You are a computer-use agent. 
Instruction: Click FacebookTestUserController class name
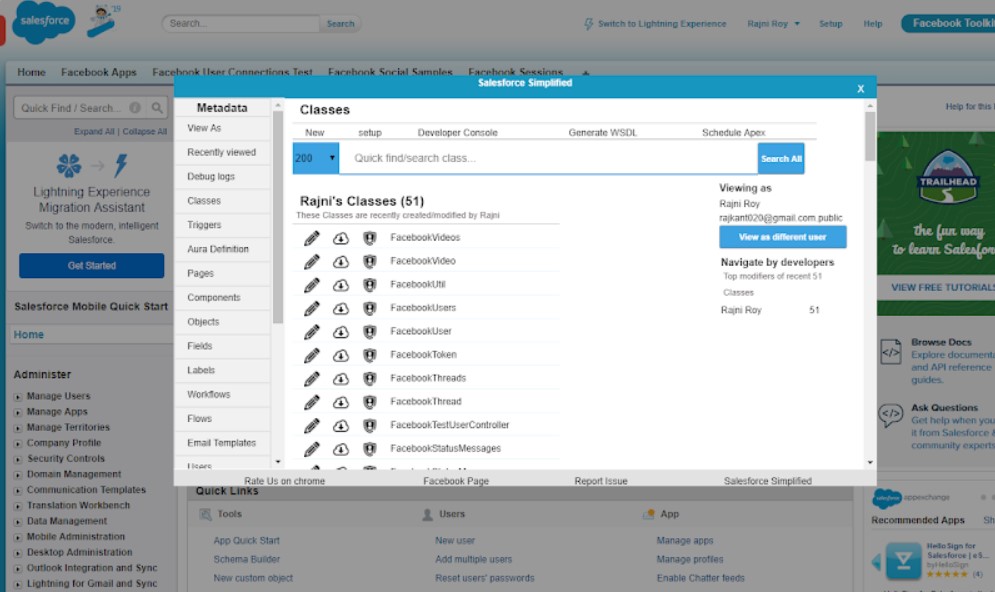coord(449,425)
